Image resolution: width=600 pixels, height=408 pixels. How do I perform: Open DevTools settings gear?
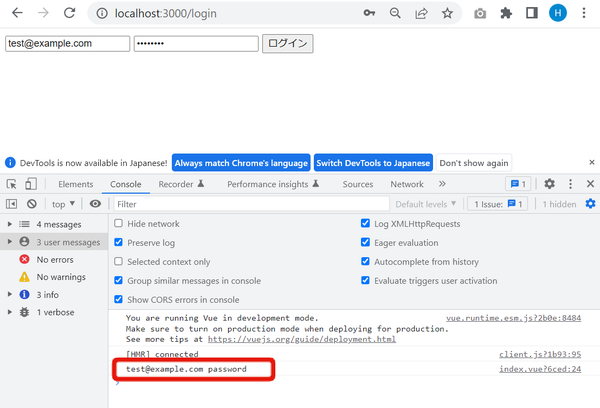click(x=549, y=184)
